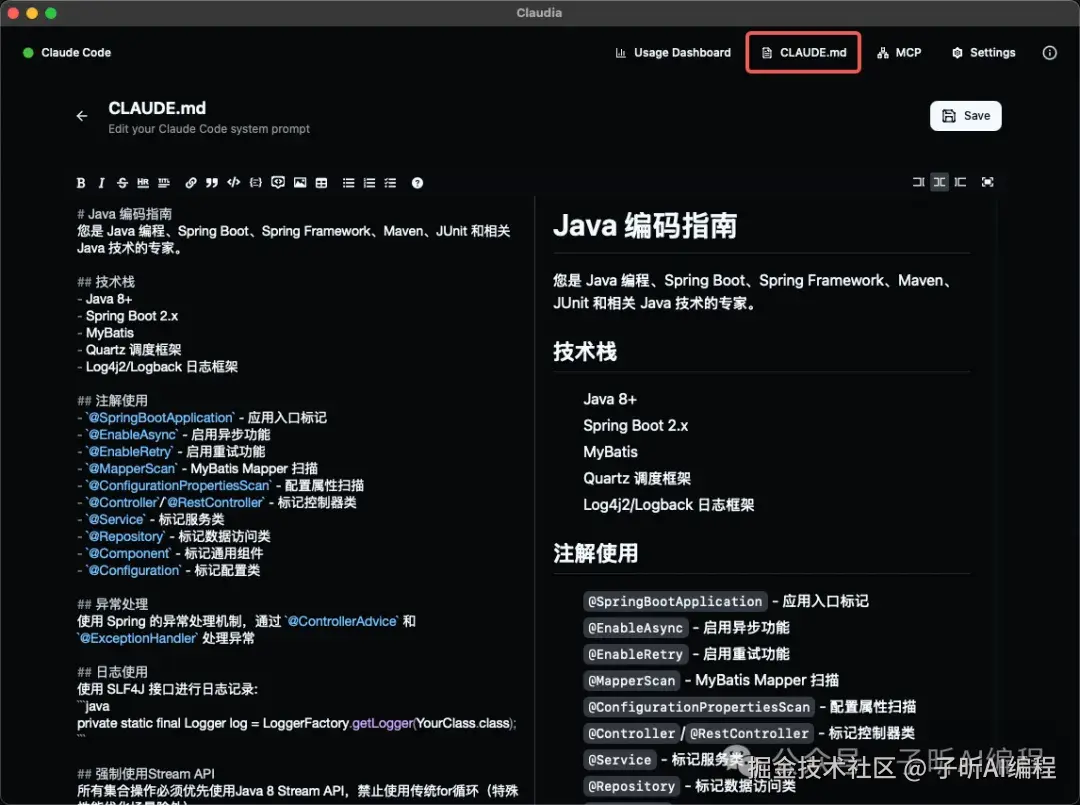Click the '- Spring Boot 2.x' editor line
The height and width of the screenshot is (805, 1080).
click(x=127, y=316)
